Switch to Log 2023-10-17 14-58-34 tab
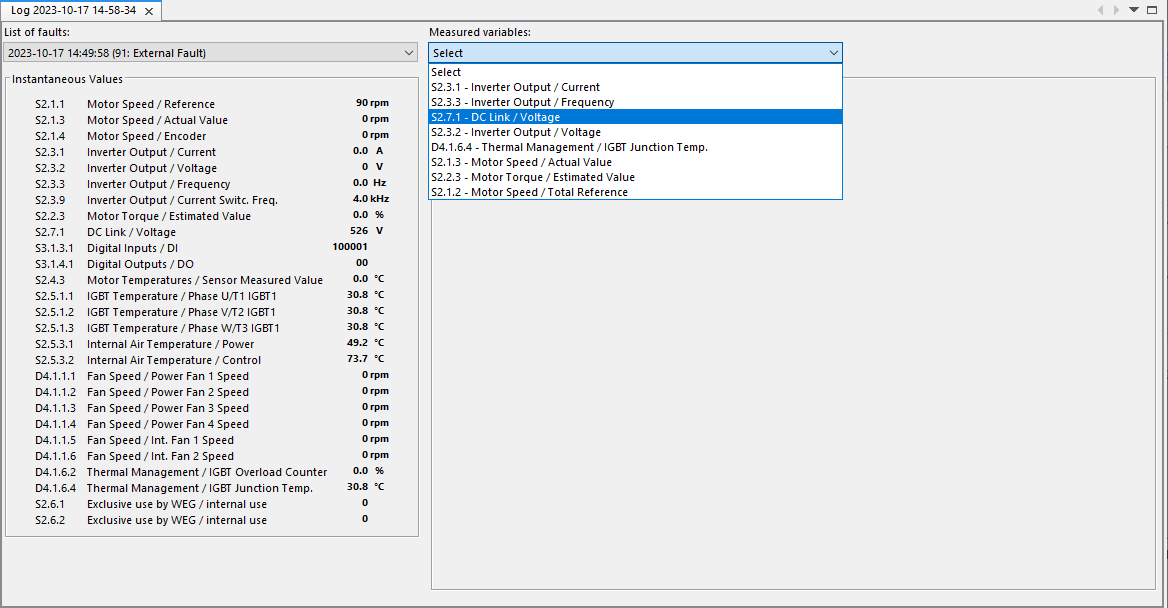The height and width of the screenshot is (608, 1168). [72, 11]
